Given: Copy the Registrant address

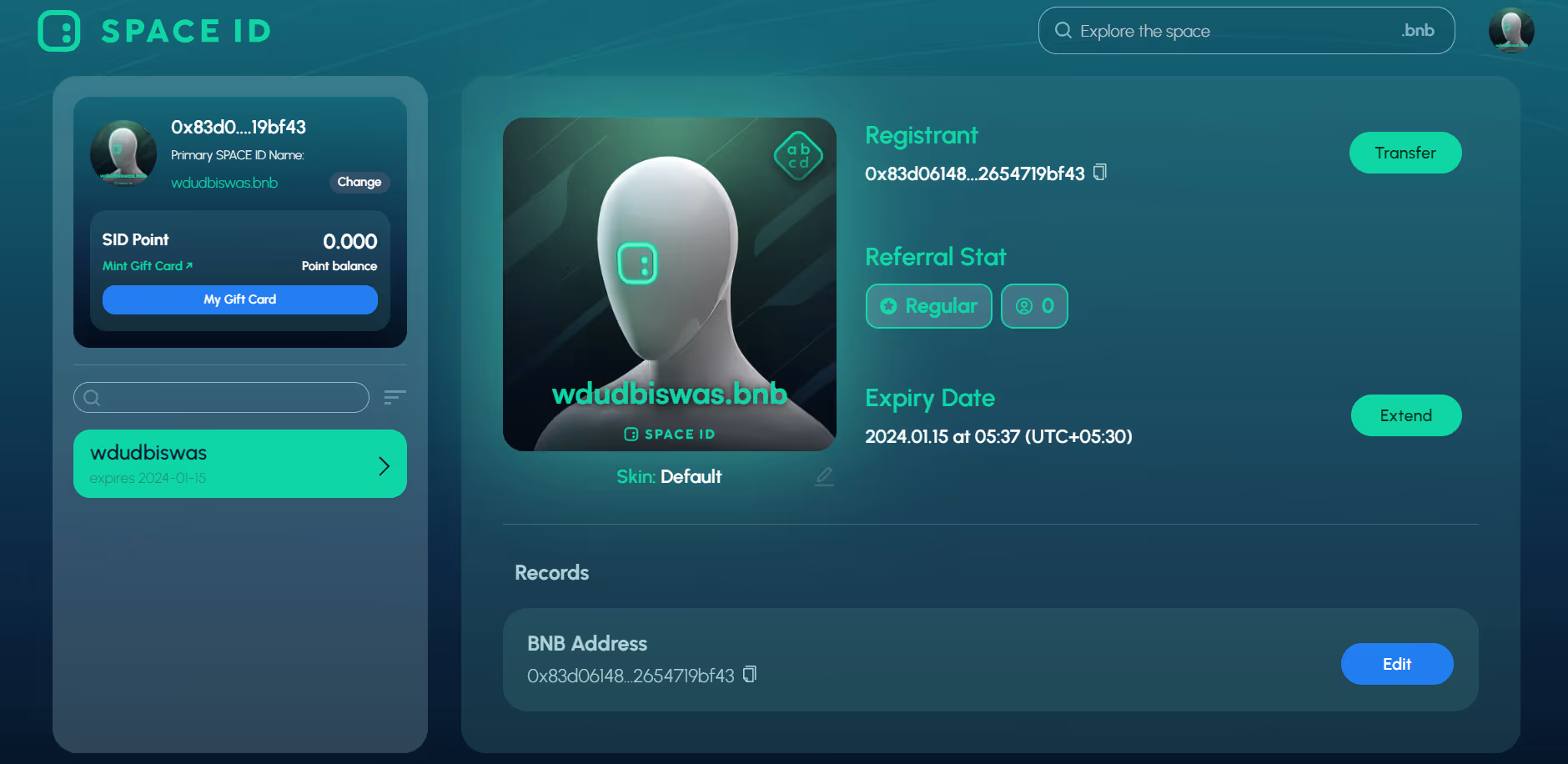Looking at the screenshot, I should click(x=1100, y=173).
